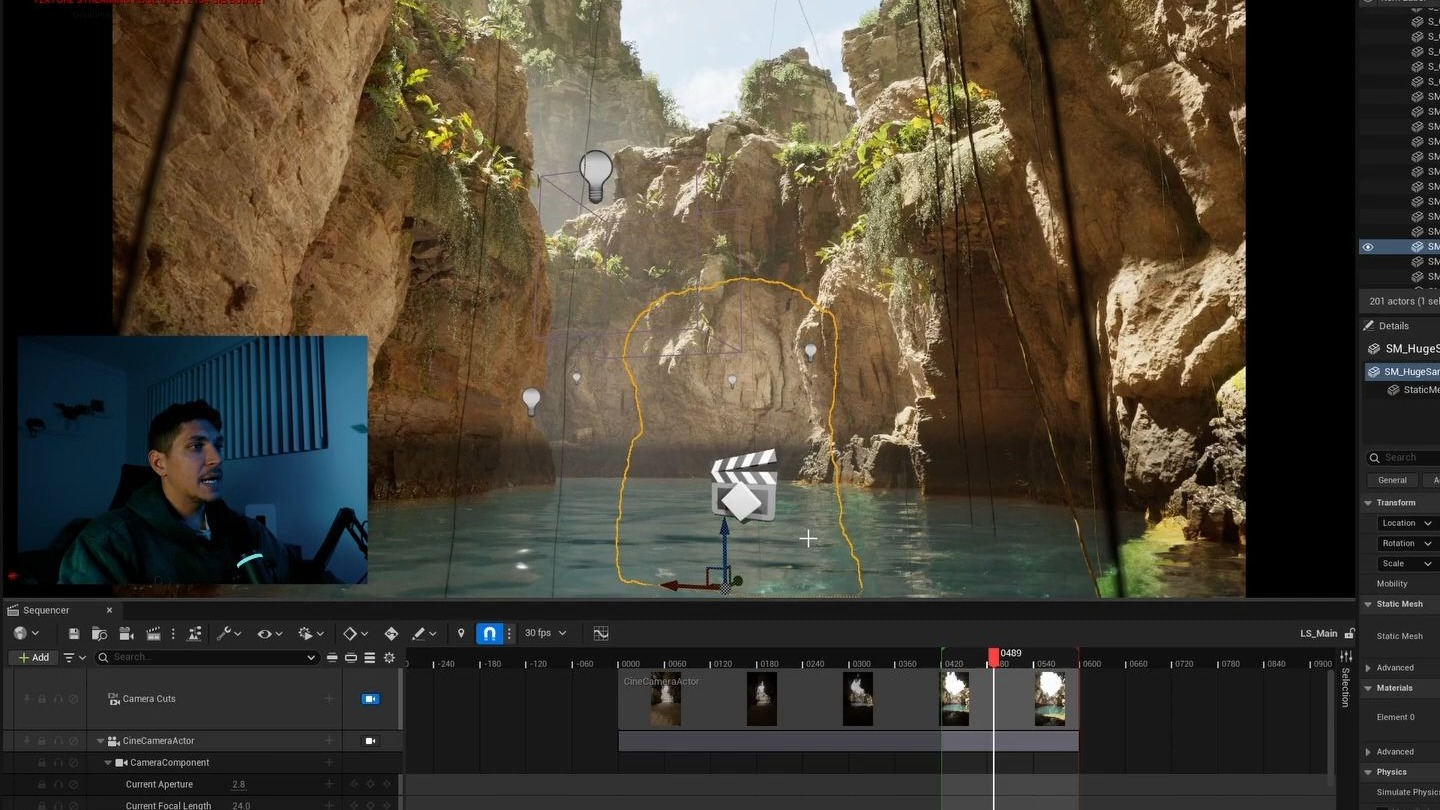Toggle visibility eye of selected outliner actor
1440x810 pixels.
click(x=1368, y=247)
